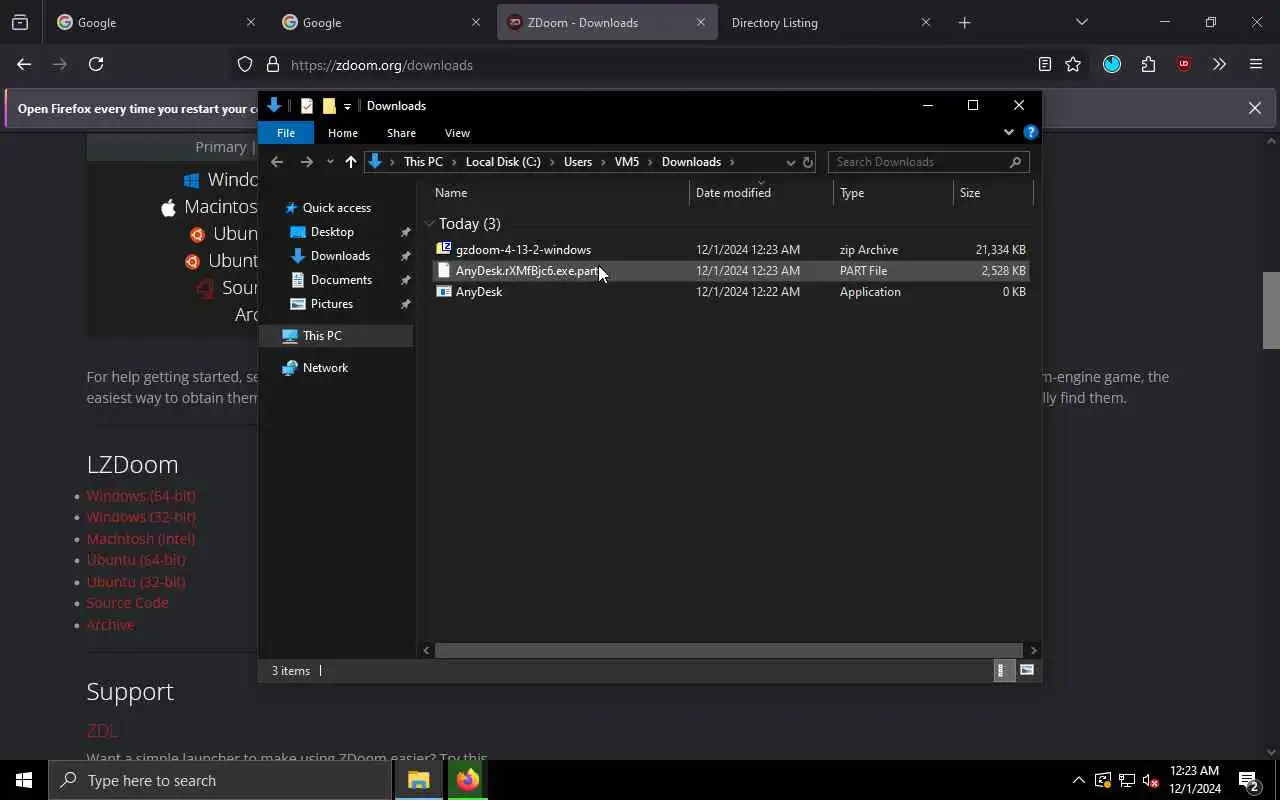Open Firefox tracking protection shield icon
The width and height of the screenshot is (1280, 800).
point(245,65)
